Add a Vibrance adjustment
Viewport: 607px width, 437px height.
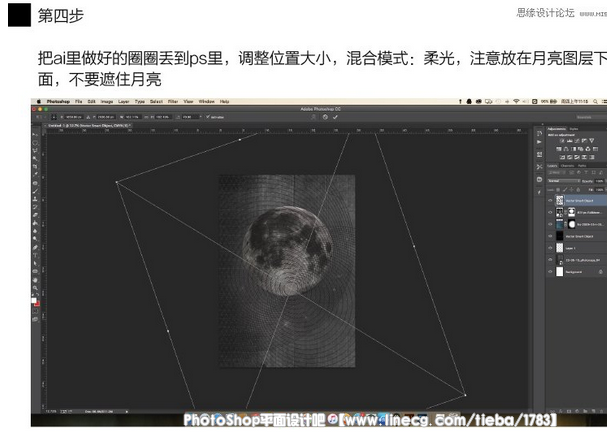[592, 141]
